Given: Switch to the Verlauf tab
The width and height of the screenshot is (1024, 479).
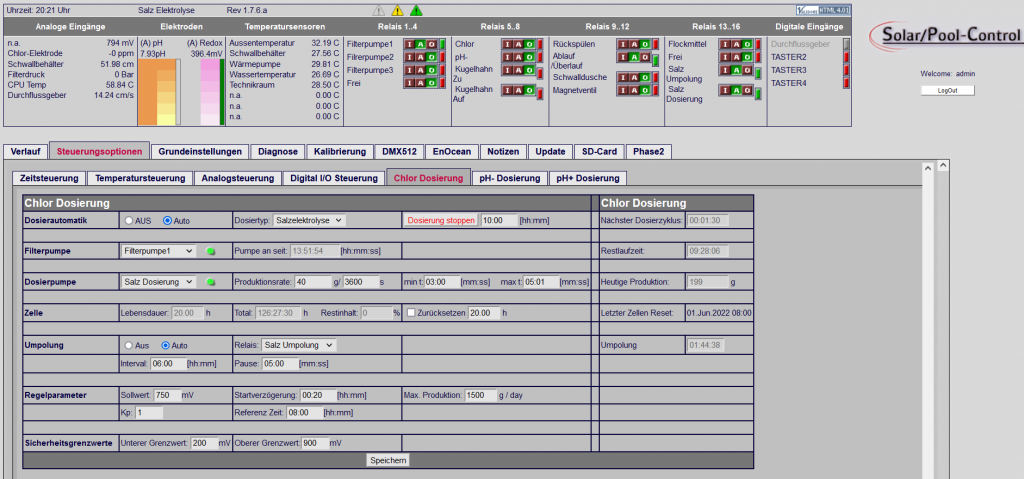Looking at the screenshot, I should tap(25, 152).
